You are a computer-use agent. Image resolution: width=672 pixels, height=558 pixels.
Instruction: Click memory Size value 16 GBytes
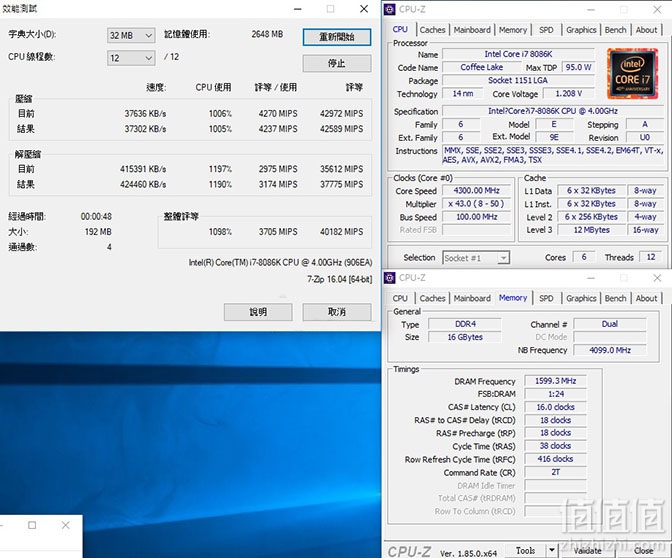465,337
